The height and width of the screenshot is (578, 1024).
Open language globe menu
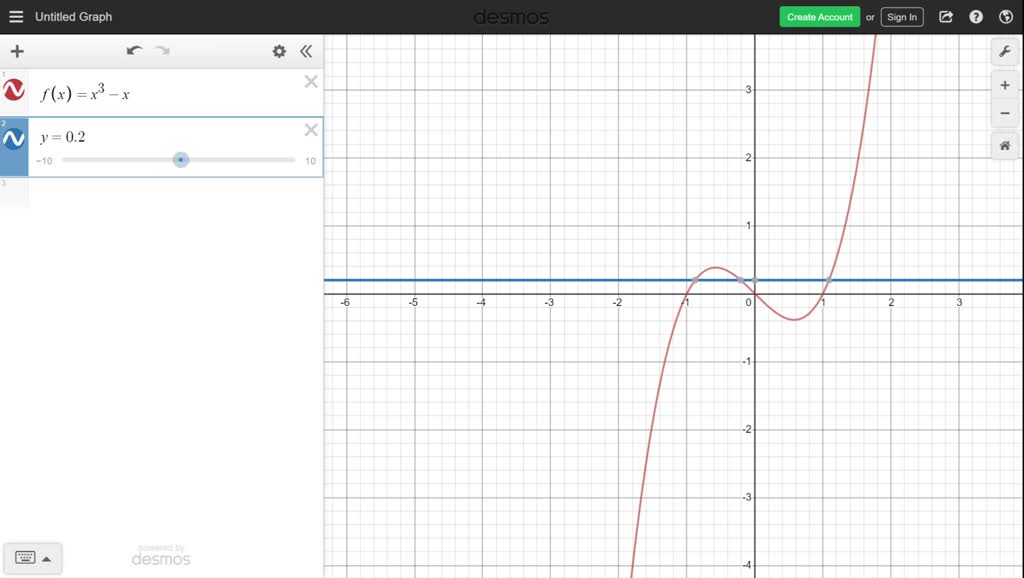point(1006,17)
